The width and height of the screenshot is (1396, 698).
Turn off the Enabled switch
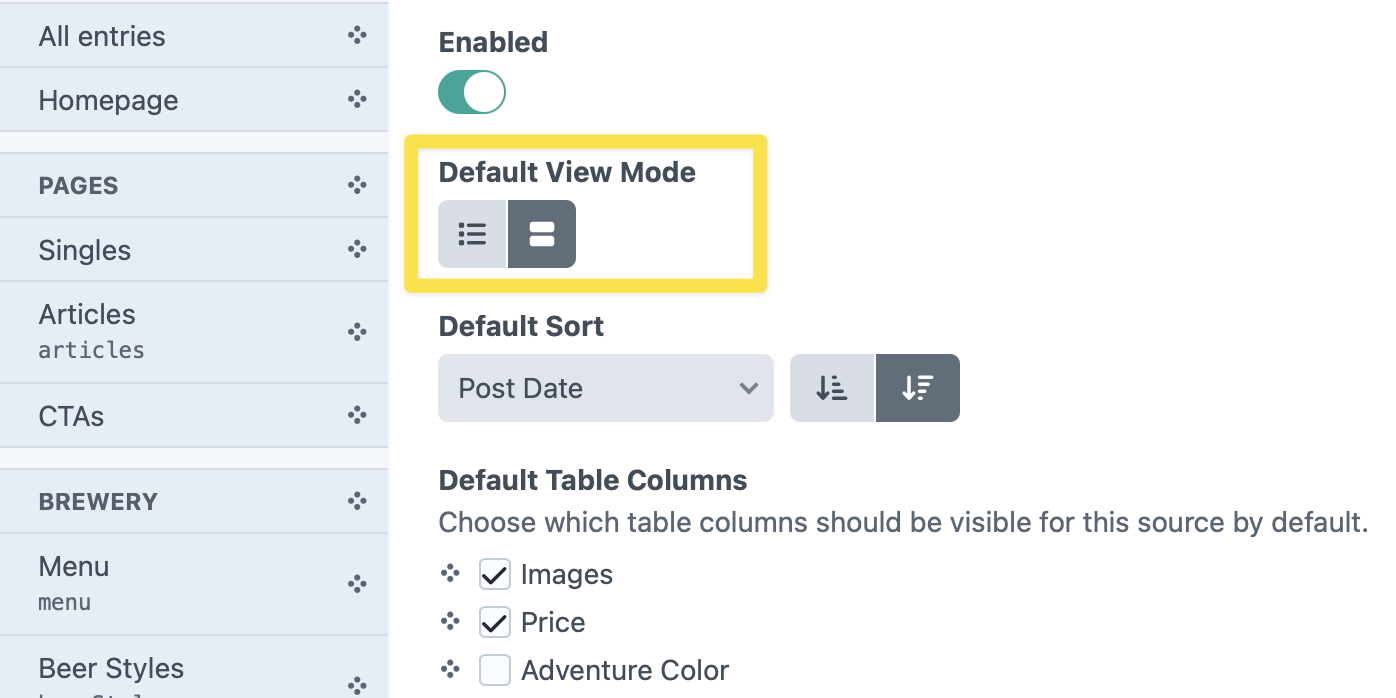(472, 92)
